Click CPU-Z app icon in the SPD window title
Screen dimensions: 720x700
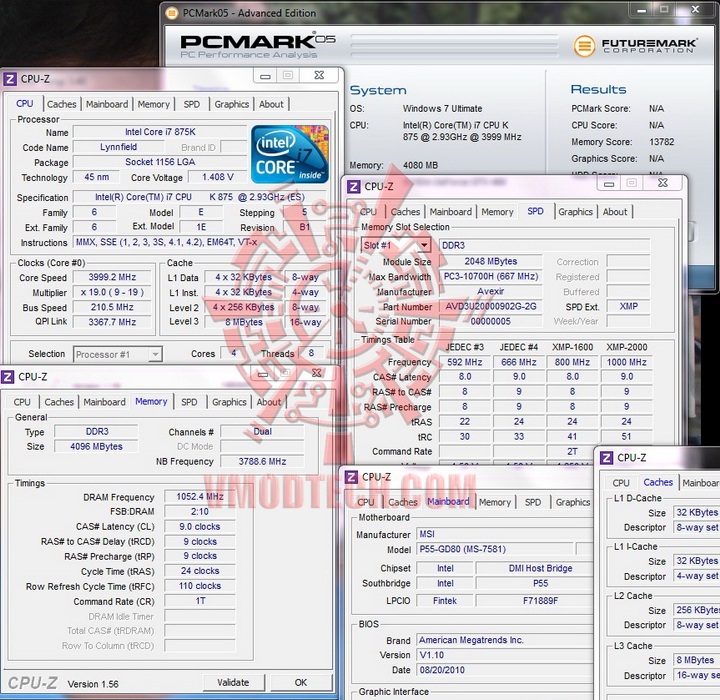354,186
